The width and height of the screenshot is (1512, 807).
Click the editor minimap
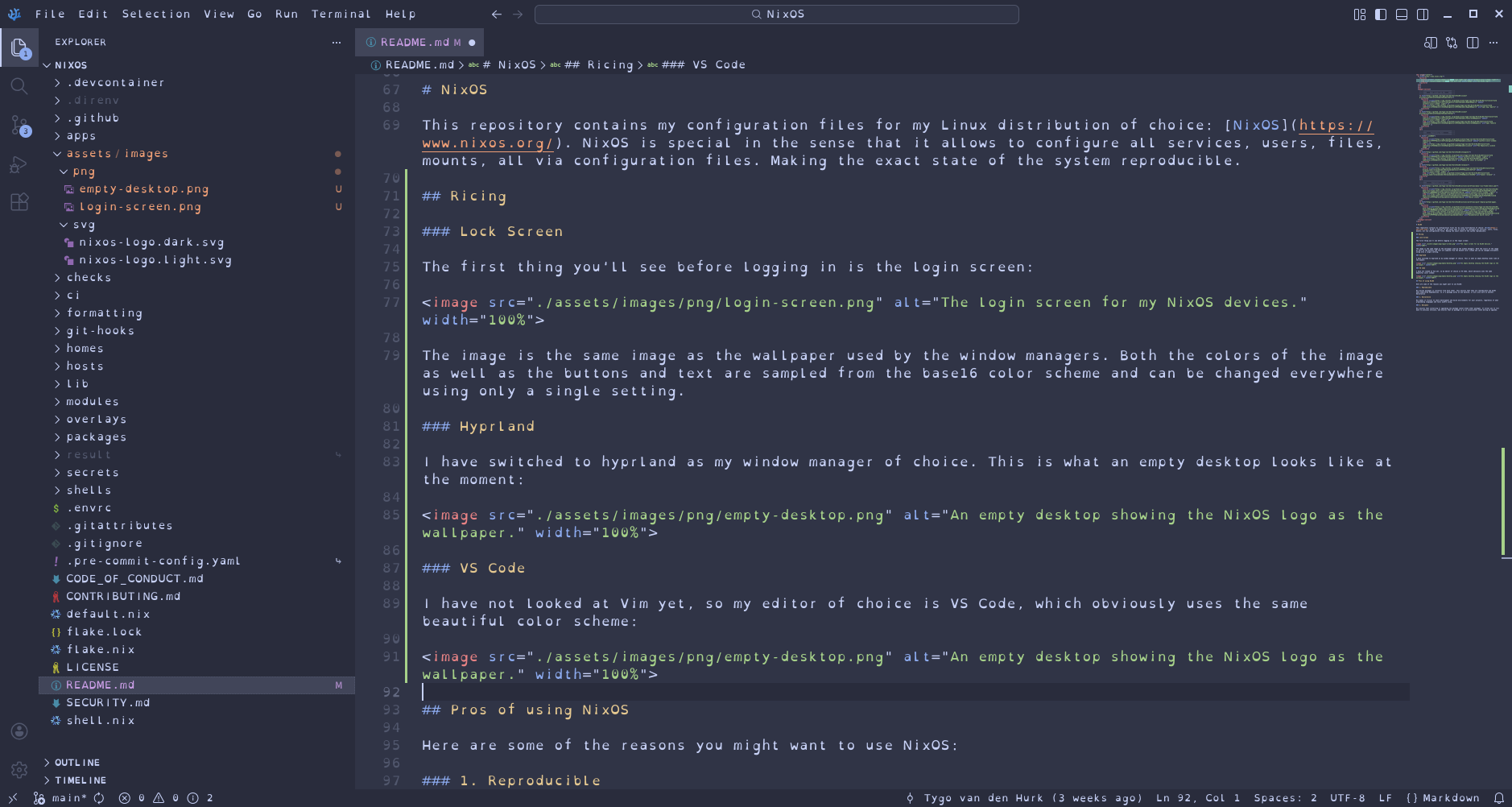coord(1458,193)
